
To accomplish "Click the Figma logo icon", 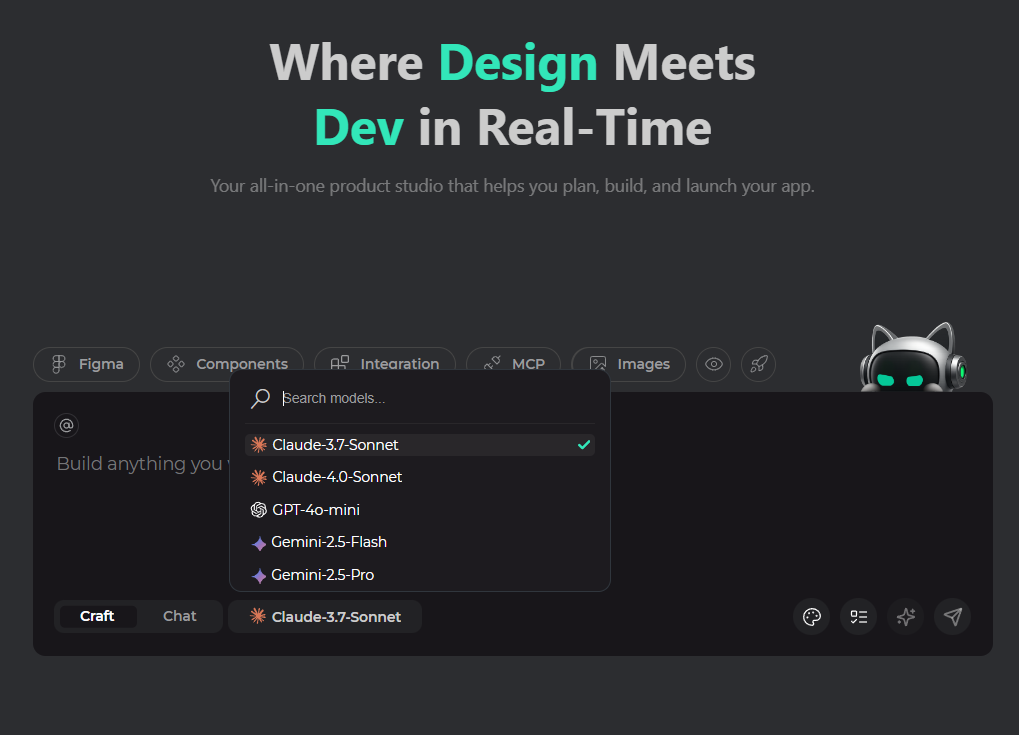I will coord(59,364).
